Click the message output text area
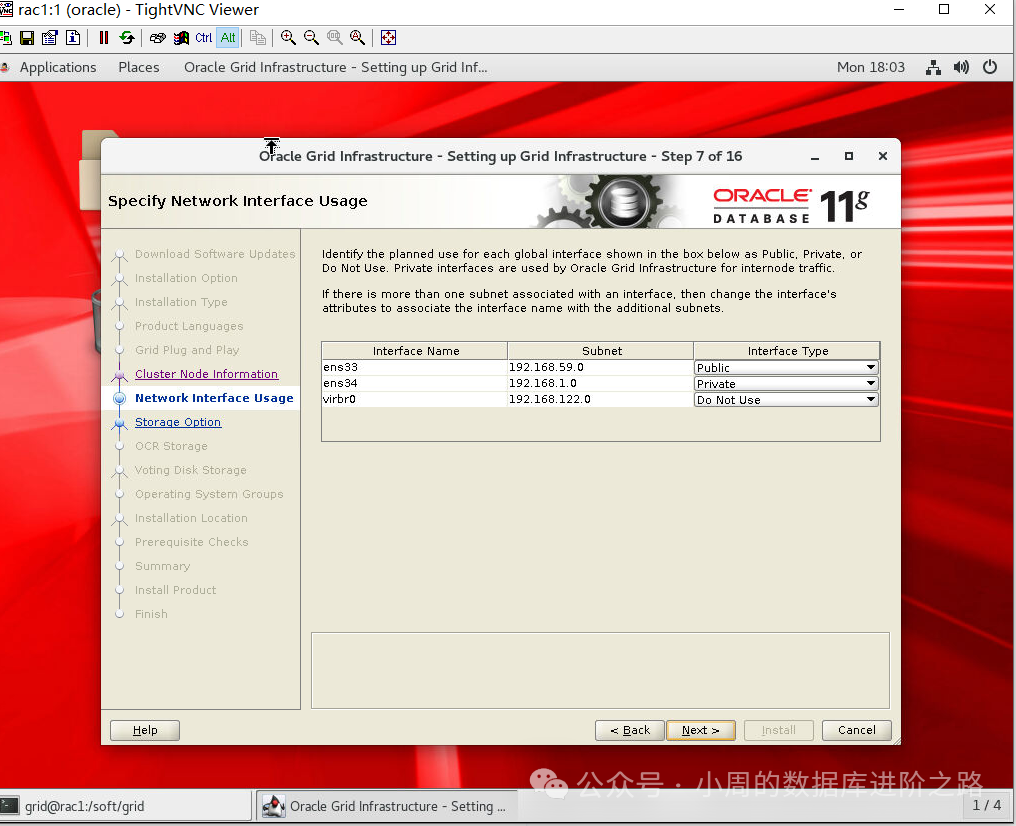This screenshot has width=1016, height=826. 600,671
